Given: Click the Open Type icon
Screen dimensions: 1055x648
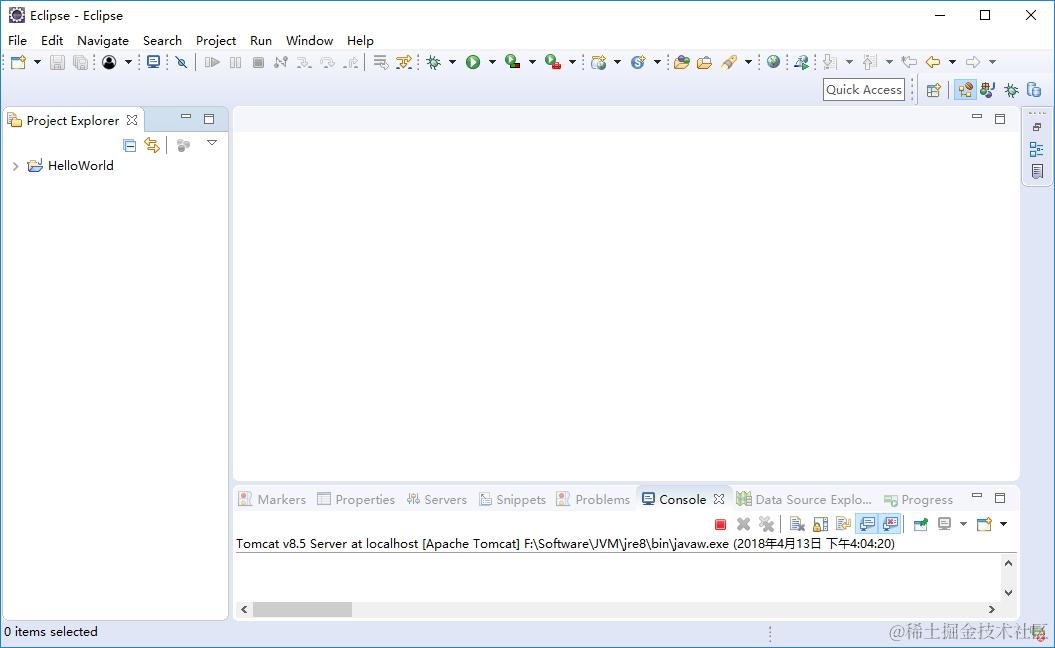Looking at the screenshot, I should (682, 63).
